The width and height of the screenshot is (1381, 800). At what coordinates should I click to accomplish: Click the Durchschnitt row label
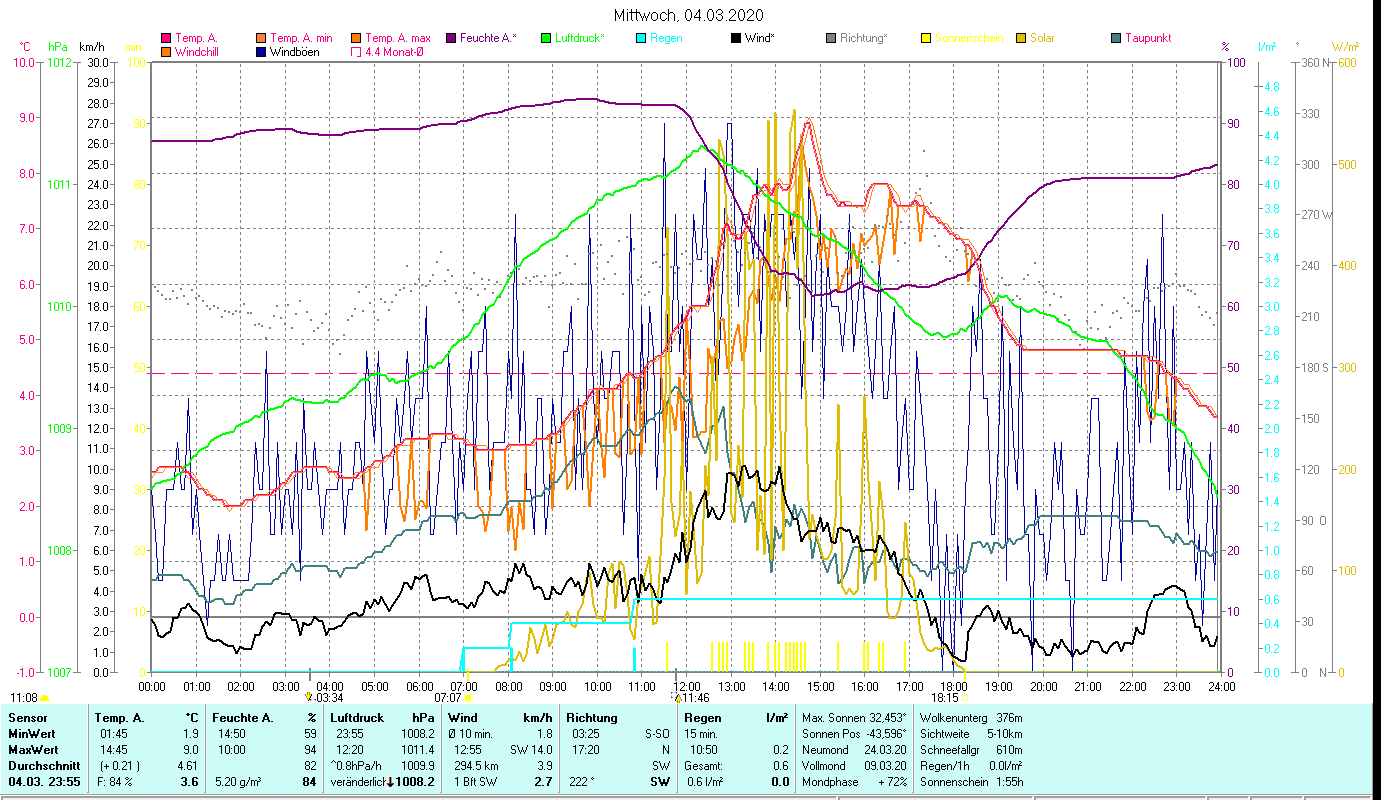click(x=43, y=766)
